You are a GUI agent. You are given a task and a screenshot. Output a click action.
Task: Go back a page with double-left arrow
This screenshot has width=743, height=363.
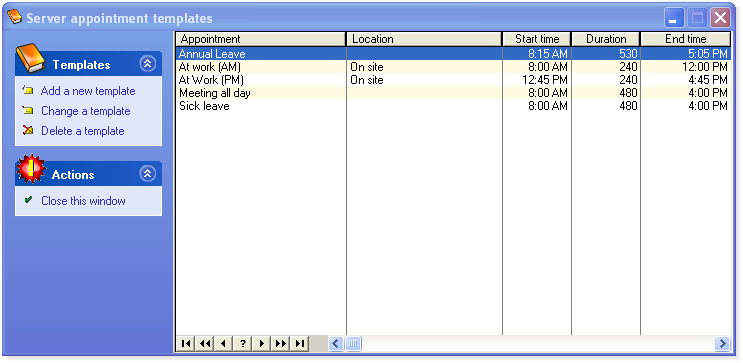205,343
